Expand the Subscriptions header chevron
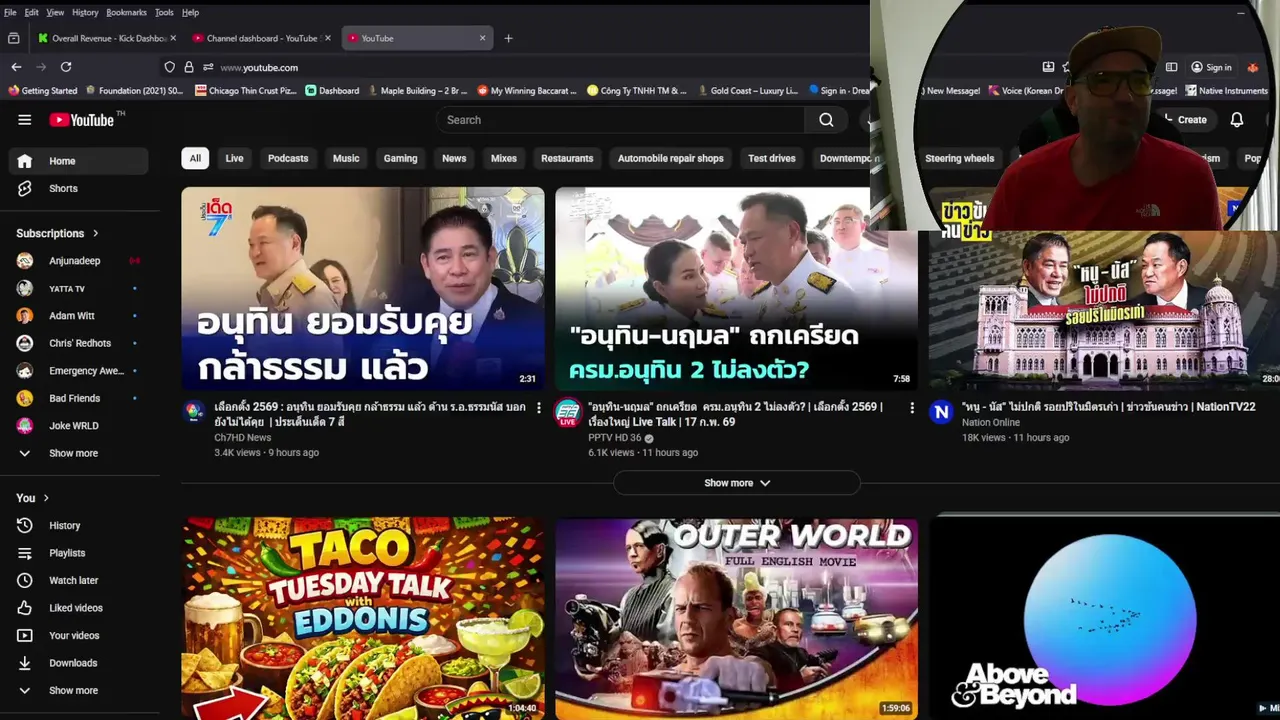This screenshot has height=720, width=1280. tap(96, 233)
